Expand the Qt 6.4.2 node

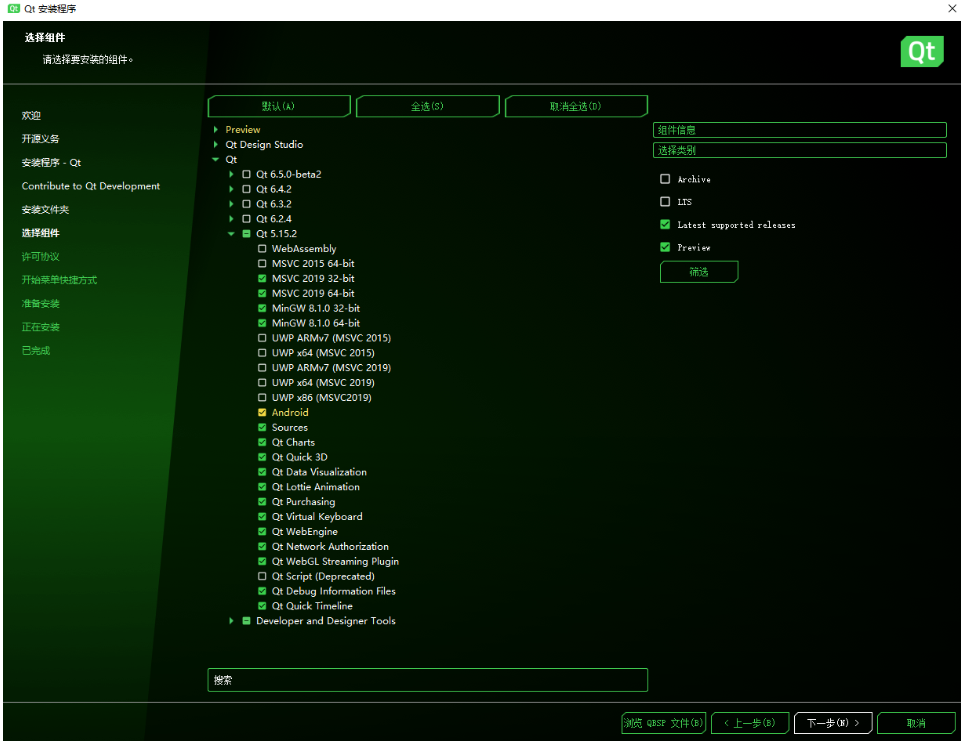[231, 189]
